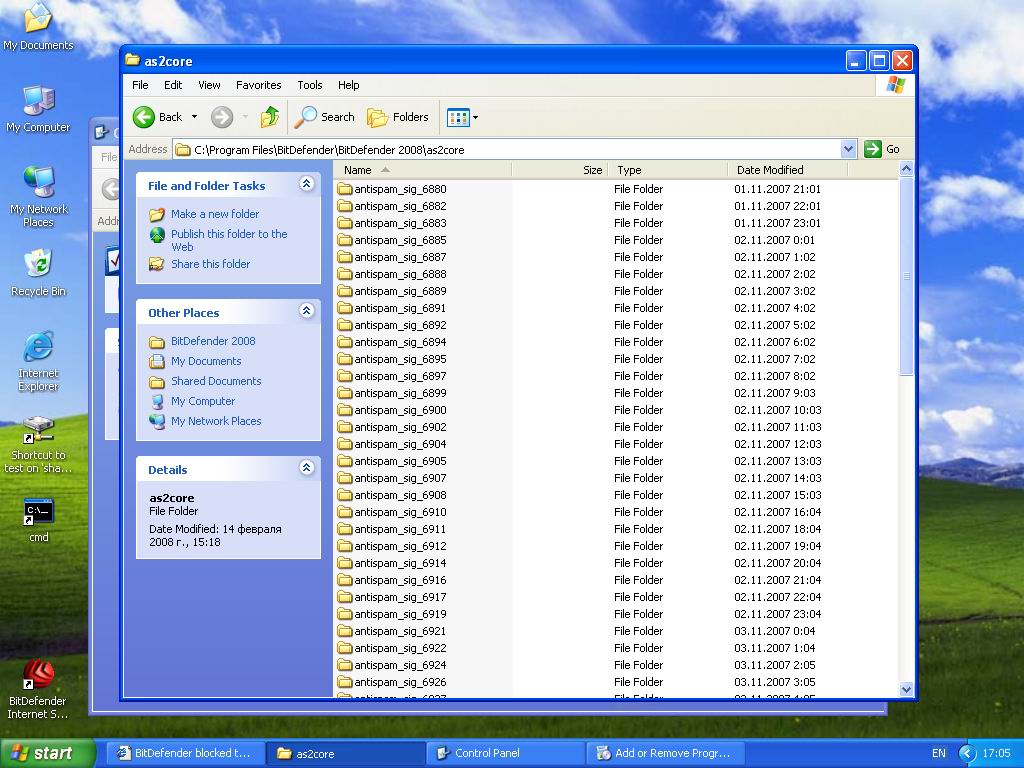Click 'Make a new folder' link
Screen dimensions: 1024x768
pyautogui.click(x=214, y=214)
